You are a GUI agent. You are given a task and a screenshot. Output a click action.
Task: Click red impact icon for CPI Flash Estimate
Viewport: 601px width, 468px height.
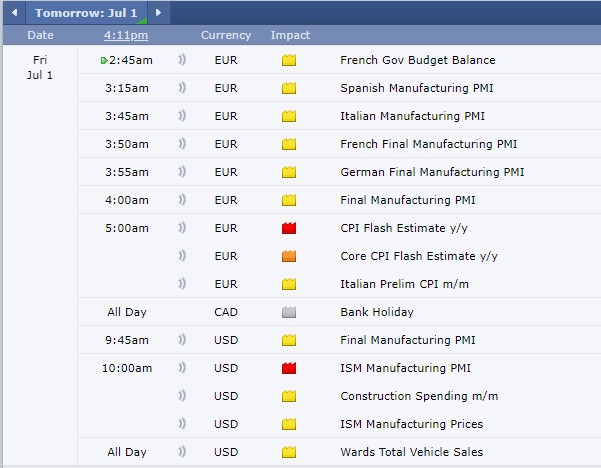(290, 228)
